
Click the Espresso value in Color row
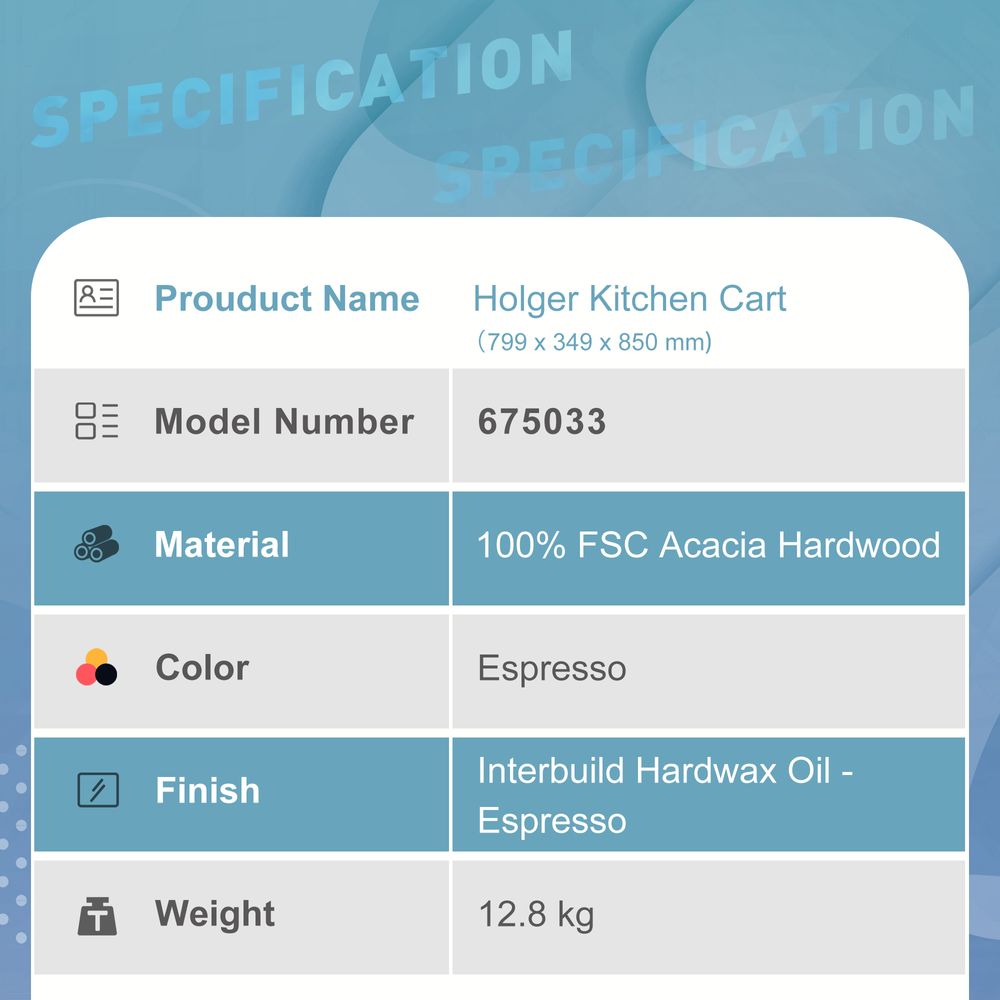552,668
